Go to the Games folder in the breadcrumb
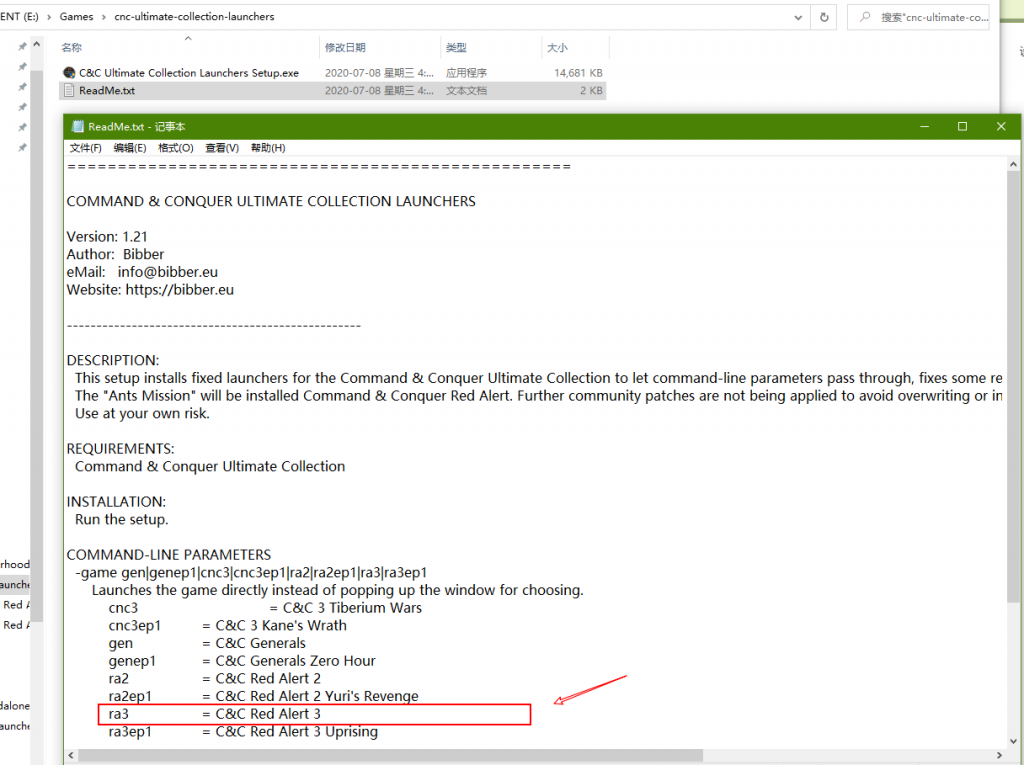The image size is (1024, 765). 76,16
